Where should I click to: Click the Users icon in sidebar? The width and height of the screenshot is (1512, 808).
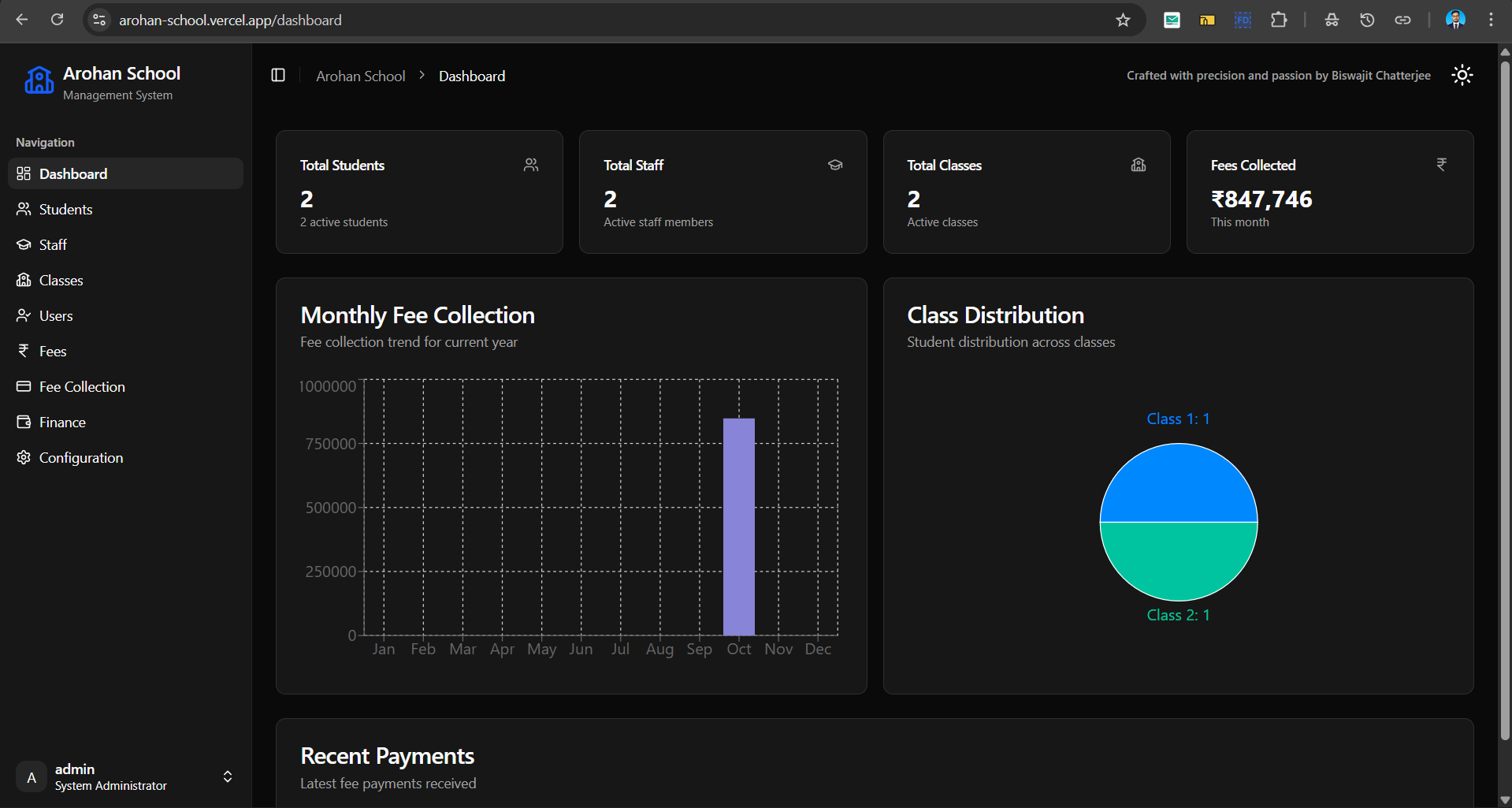pyautogui.click(x=24, y=315)
